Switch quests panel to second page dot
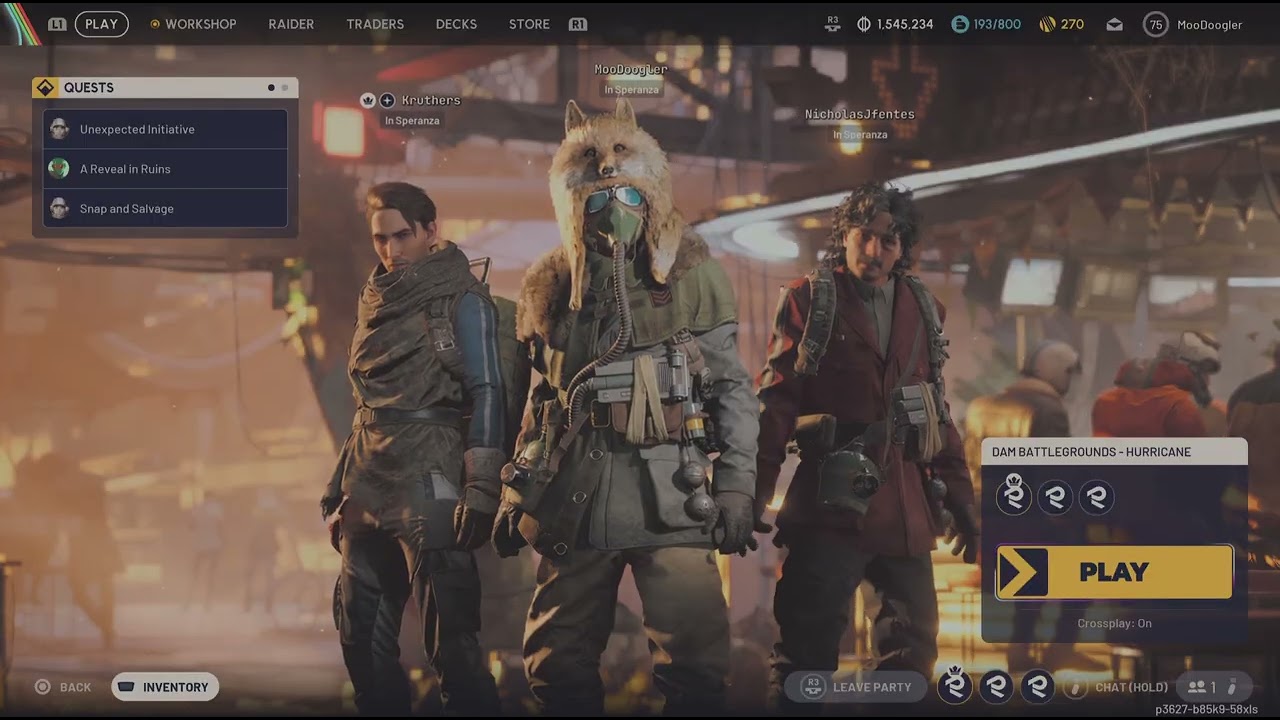The height and width of the screenshot is (720, 1280). pyautogui.click(x=285, y=88)
